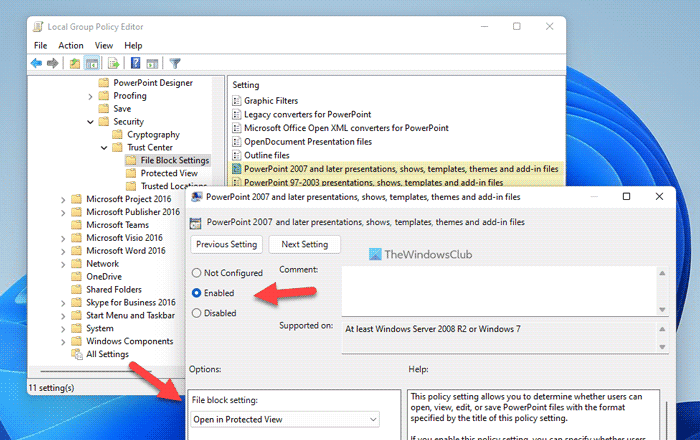The image size is (700, 440).
Task: Select PowerPoint 2007 and later presentations row
Action: pos(396,169)
